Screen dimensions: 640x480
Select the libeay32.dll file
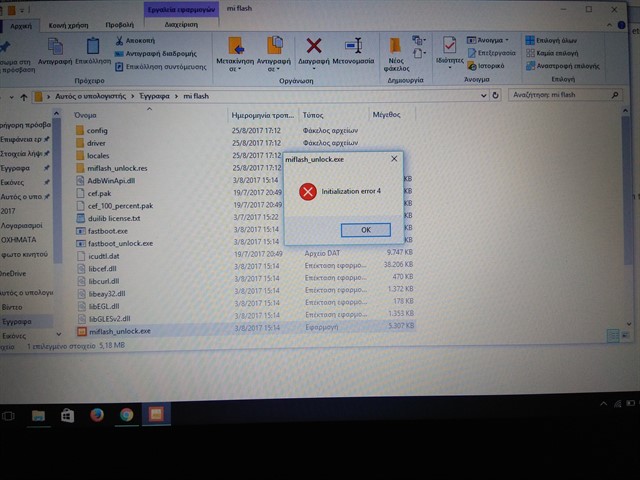107,293
